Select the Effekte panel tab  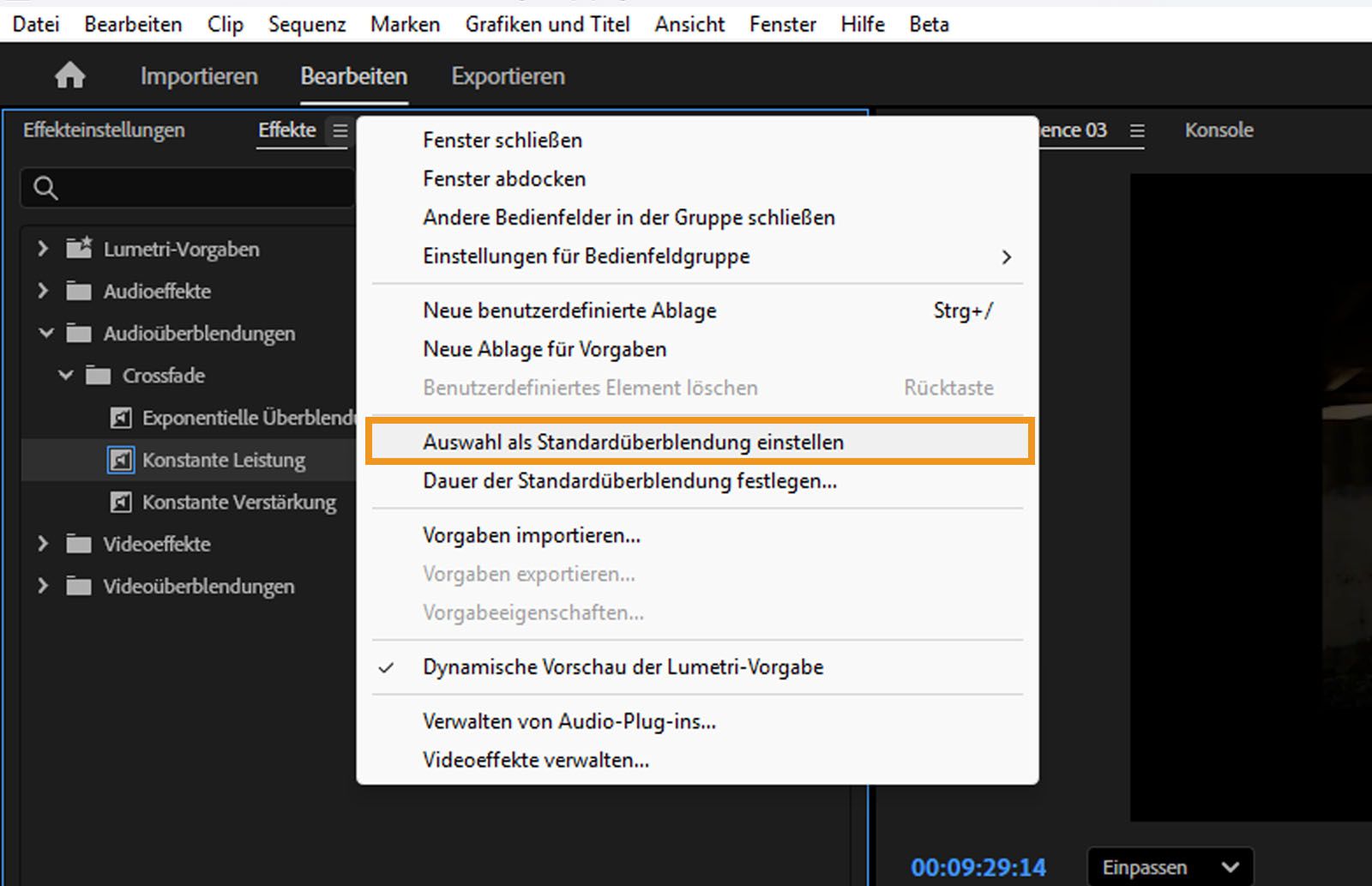click(x=287, y=130)
